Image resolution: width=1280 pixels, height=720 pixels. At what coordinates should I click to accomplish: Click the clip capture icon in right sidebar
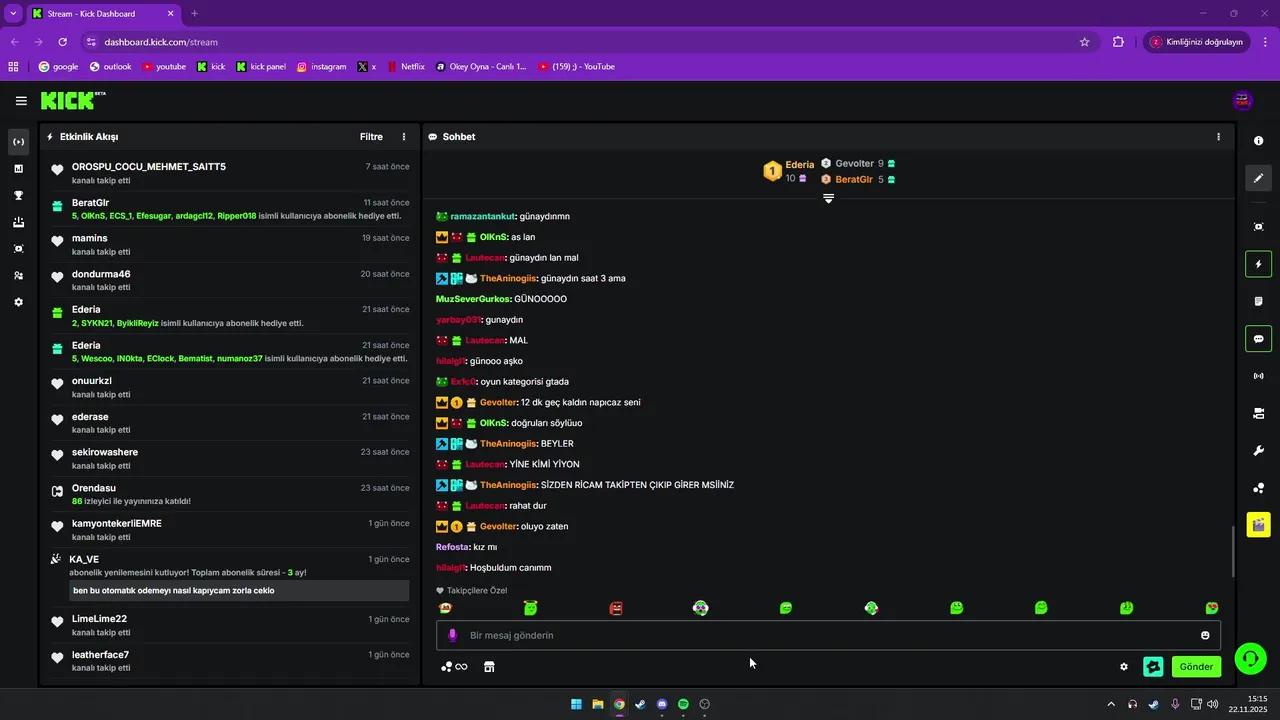[x=1258, y=227]
